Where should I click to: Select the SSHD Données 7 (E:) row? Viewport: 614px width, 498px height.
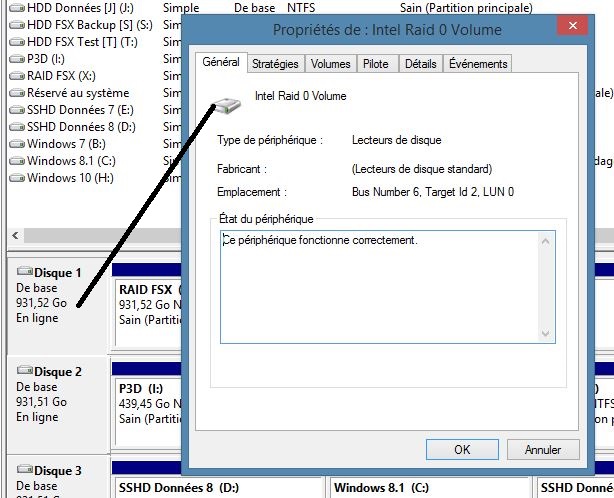coord(95,110)
